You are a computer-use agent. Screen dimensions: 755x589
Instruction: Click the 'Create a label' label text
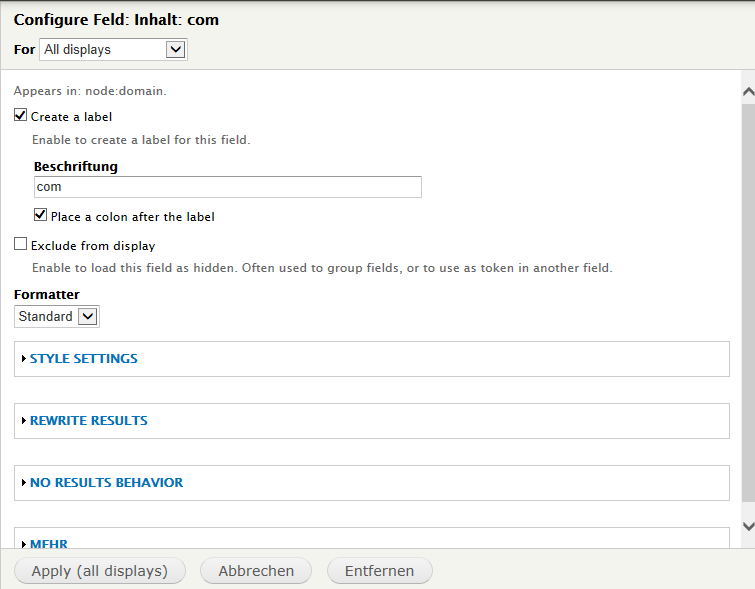(x=72, y=117)
